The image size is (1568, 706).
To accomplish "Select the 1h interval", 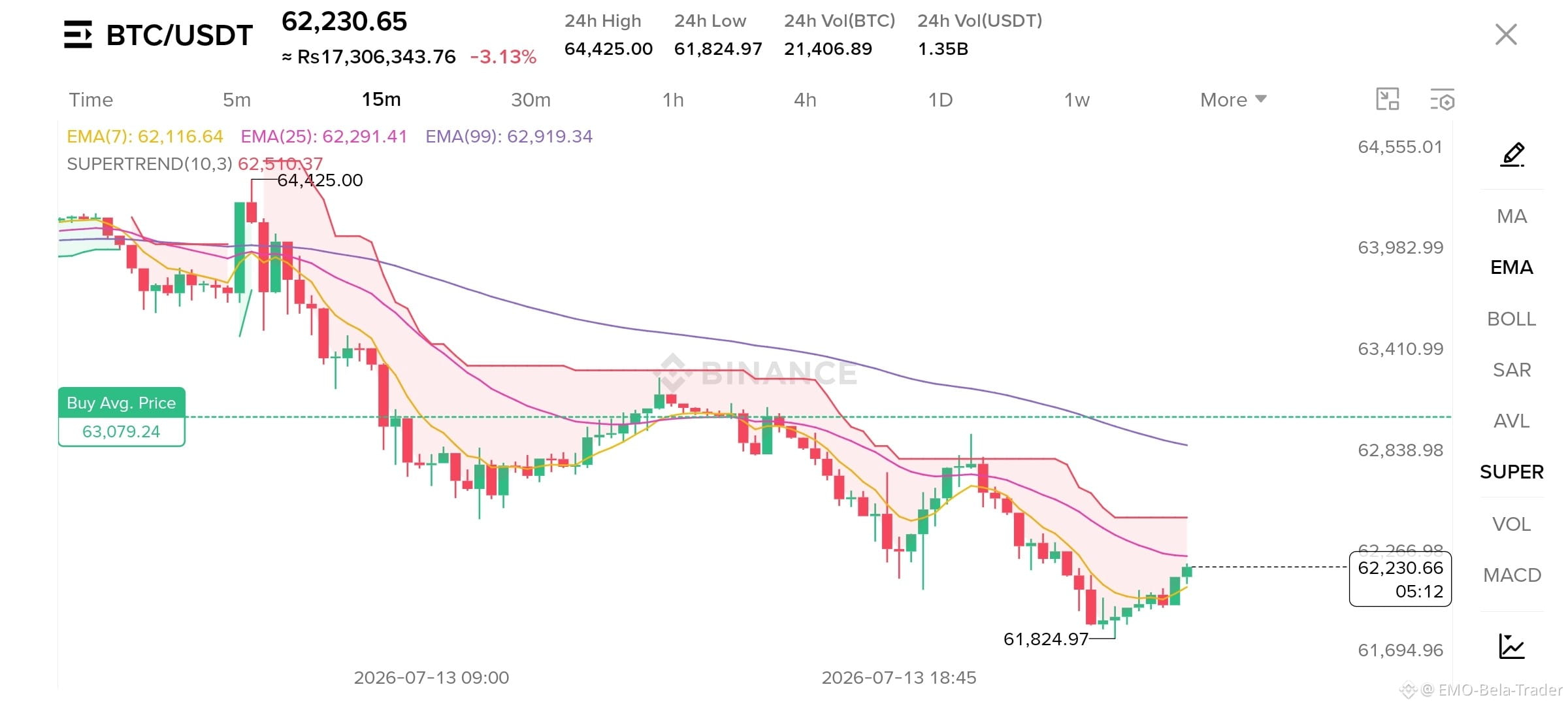I will (x=673, y=99).
